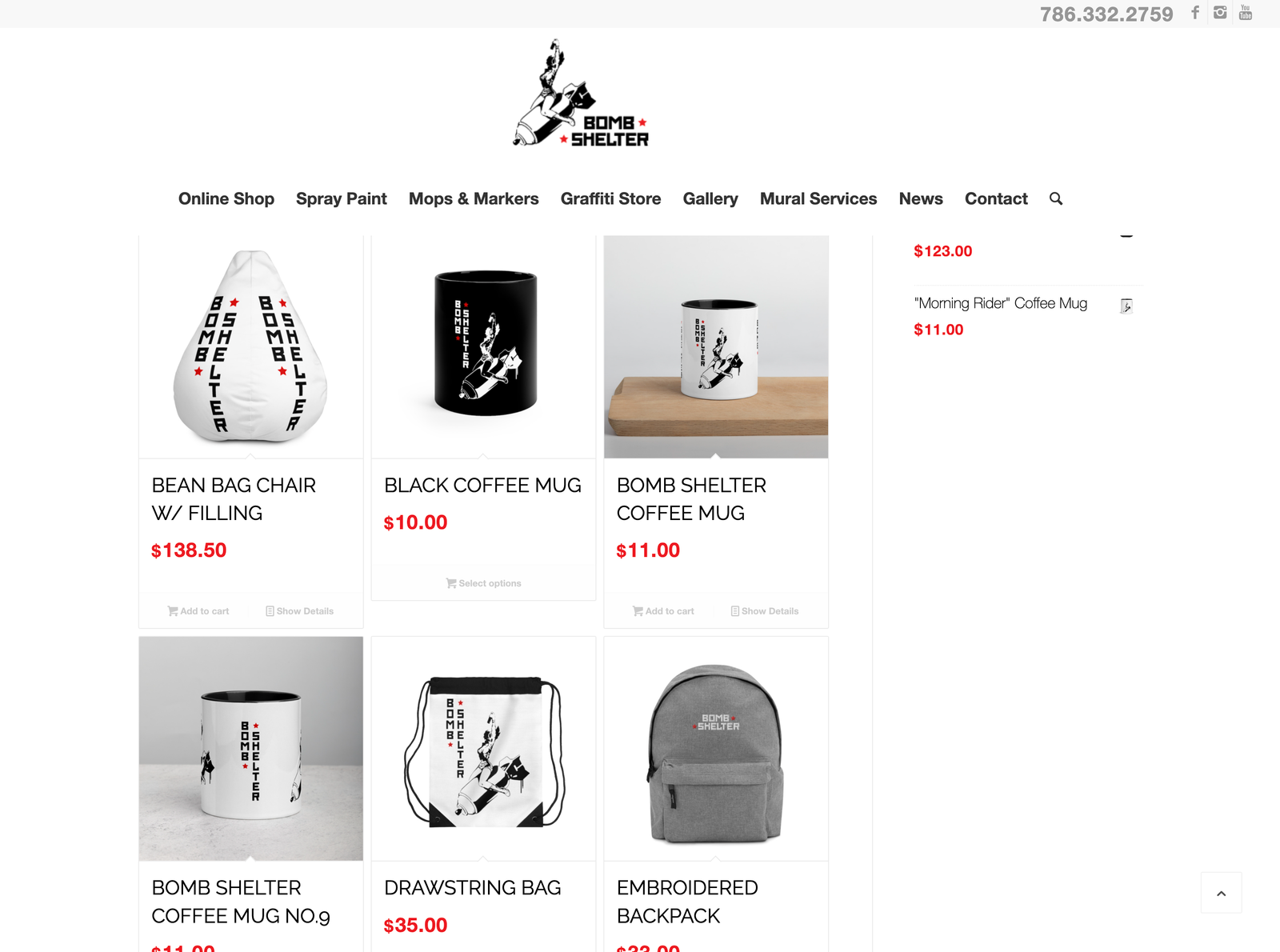The image size is (1280, 952).
Task: Go to Mops & Markers menu
Action: coord(474,198)
